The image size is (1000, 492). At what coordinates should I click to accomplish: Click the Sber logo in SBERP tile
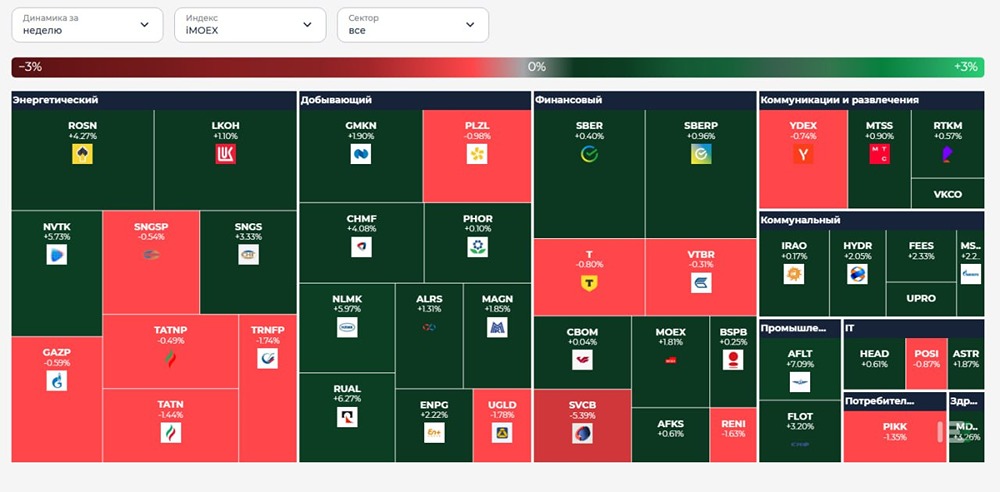pyautogui.click(x=701, y=154)
